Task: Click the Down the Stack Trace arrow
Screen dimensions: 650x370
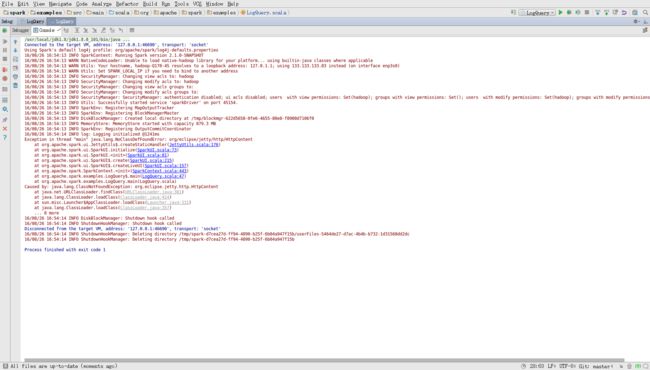Action: tap(15, 50)
